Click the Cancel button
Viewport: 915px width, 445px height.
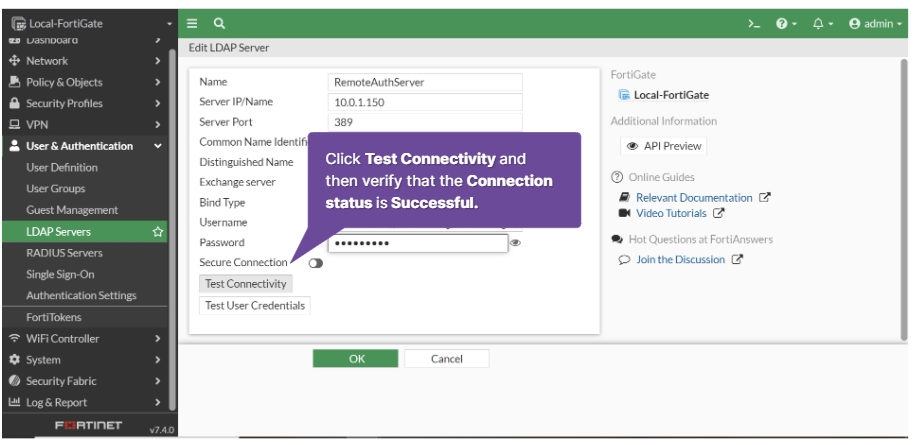click(x=446, y=359)
